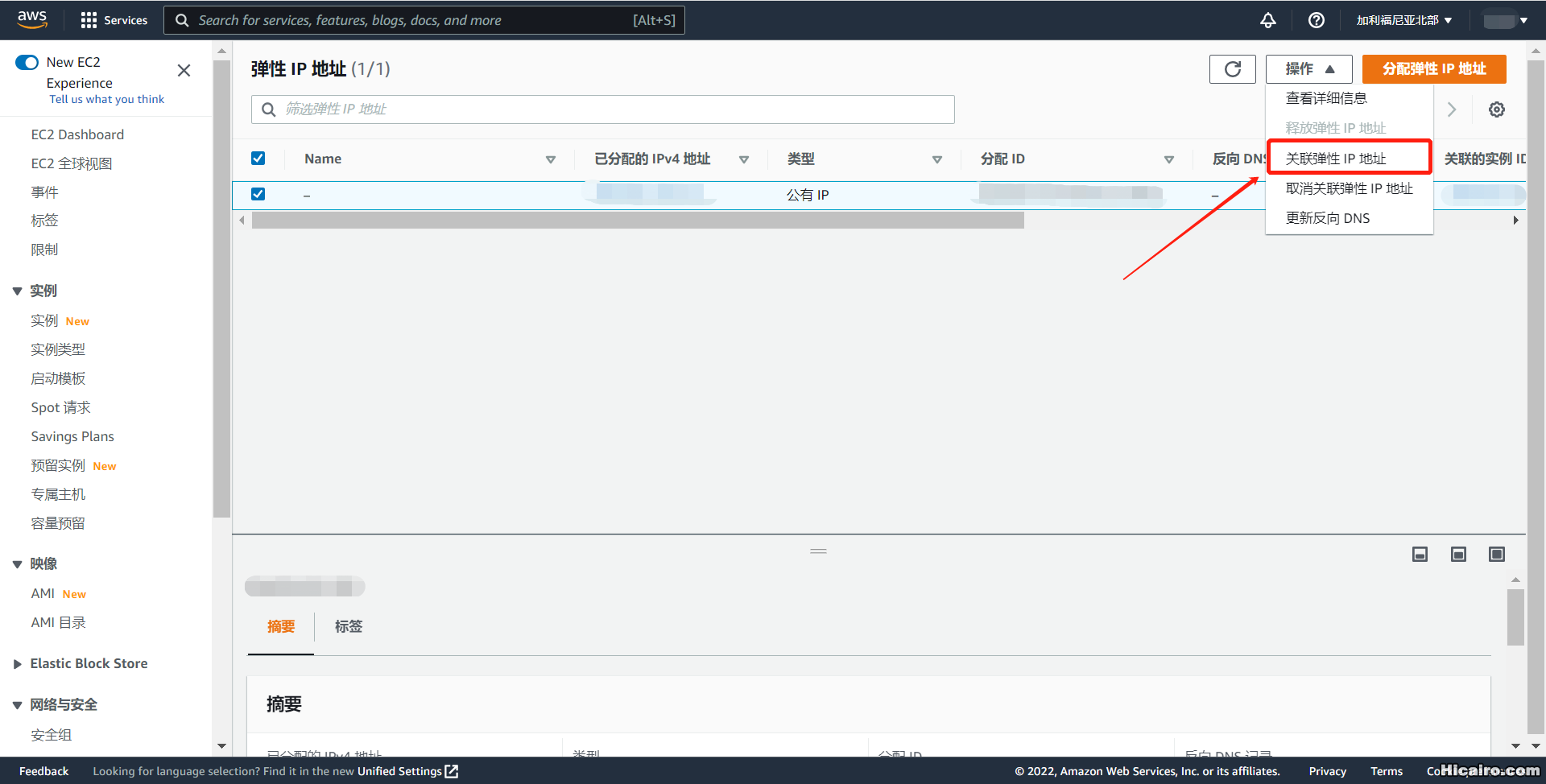Toggle the New EC2 Experience switch

[x=27, y=62]
